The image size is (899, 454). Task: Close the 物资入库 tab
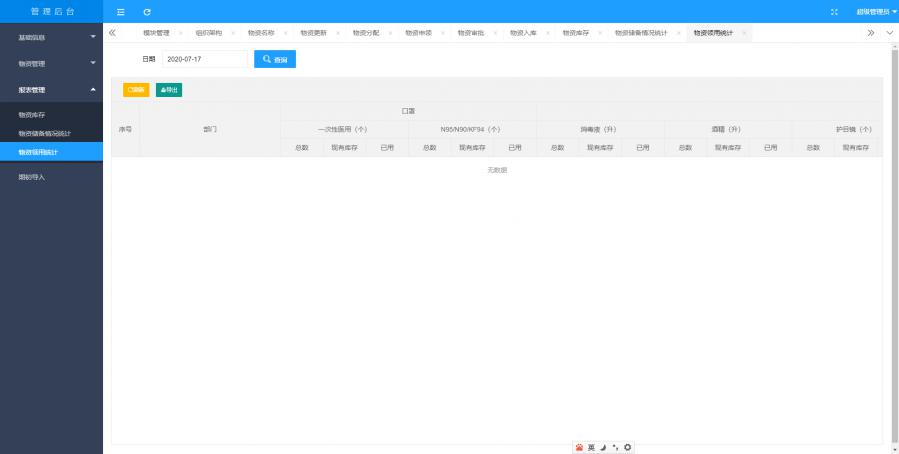[546, 33]
